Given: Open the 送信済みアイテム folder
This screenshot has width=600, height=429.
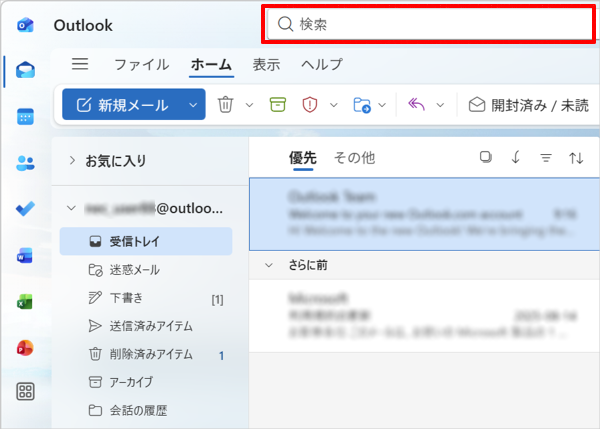Looking at the screenshot, I should coord(146,326).
